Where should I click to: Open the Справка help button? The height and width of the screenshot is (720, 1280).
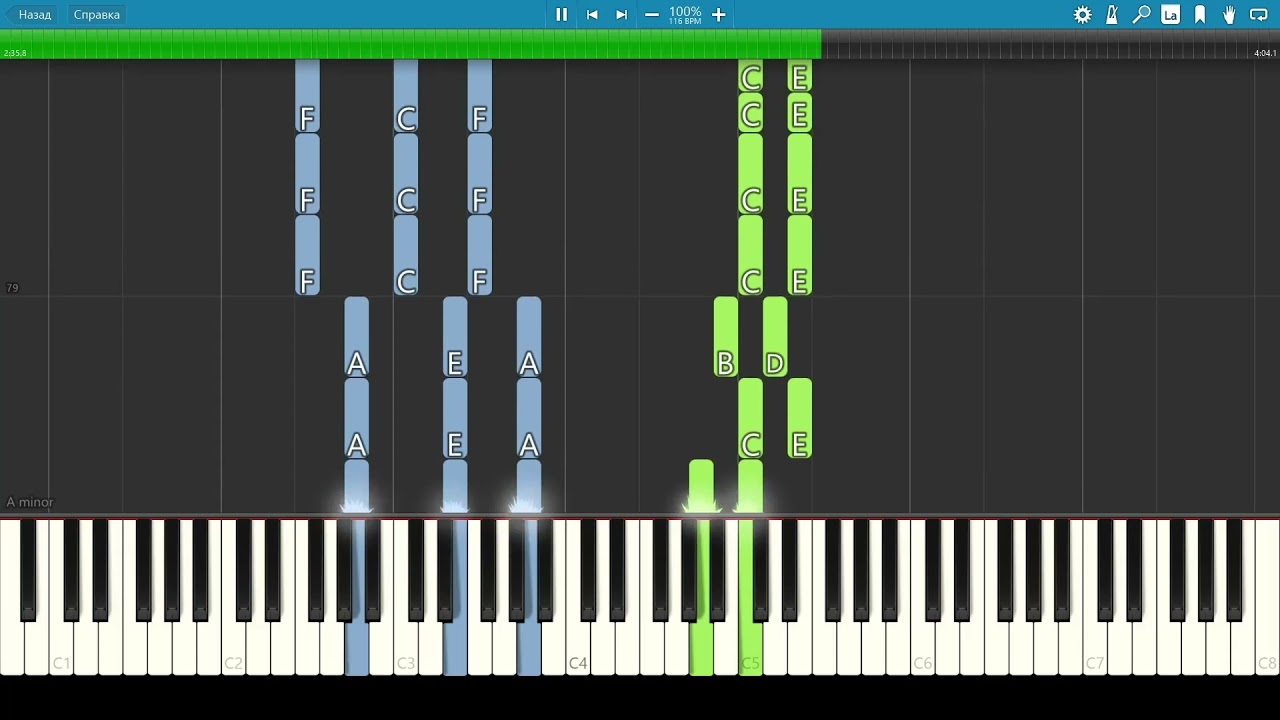click(x=96, y=14)
